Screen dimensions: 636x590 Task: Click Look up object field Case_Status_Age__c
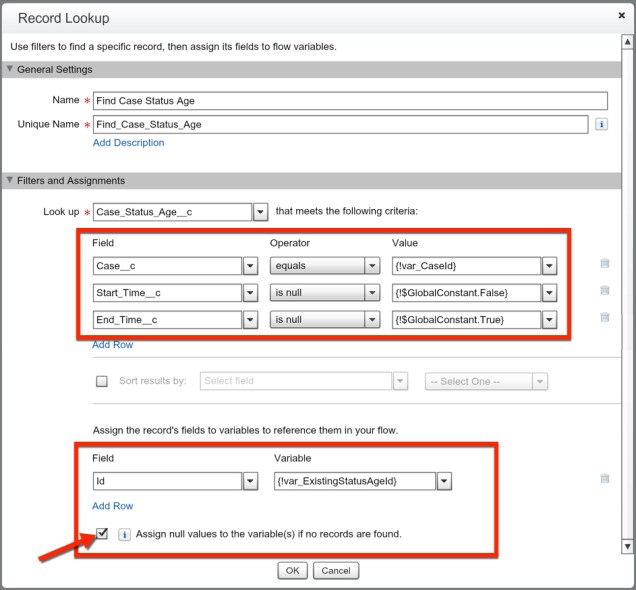pos(172,212)
